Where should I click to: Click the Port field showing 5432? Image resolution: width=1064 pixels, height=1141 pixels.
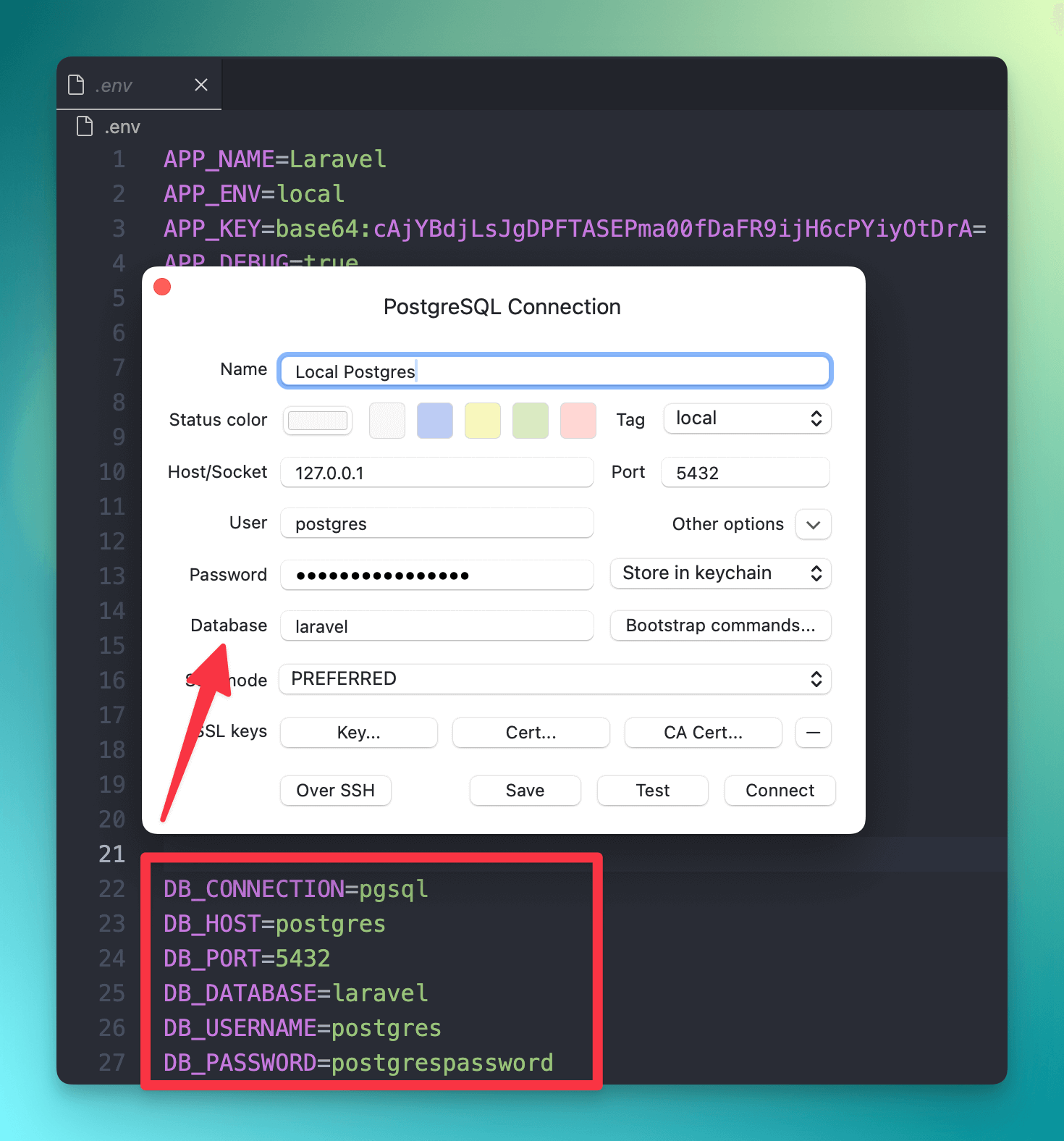click(x=746, y=473)
